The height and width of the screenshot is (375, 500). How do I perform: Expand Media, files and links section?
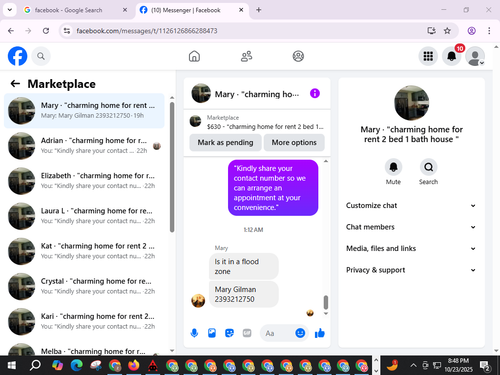pos(411,248)
